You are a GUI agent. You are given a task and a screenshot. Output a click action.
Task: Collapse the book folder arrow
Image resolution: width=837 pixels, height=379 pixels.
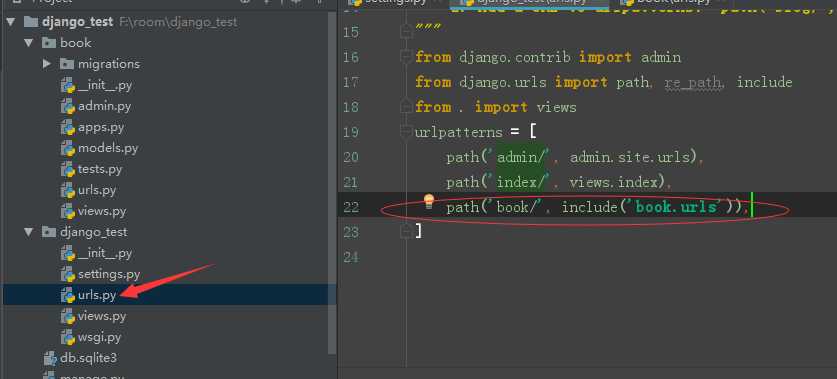29,43
